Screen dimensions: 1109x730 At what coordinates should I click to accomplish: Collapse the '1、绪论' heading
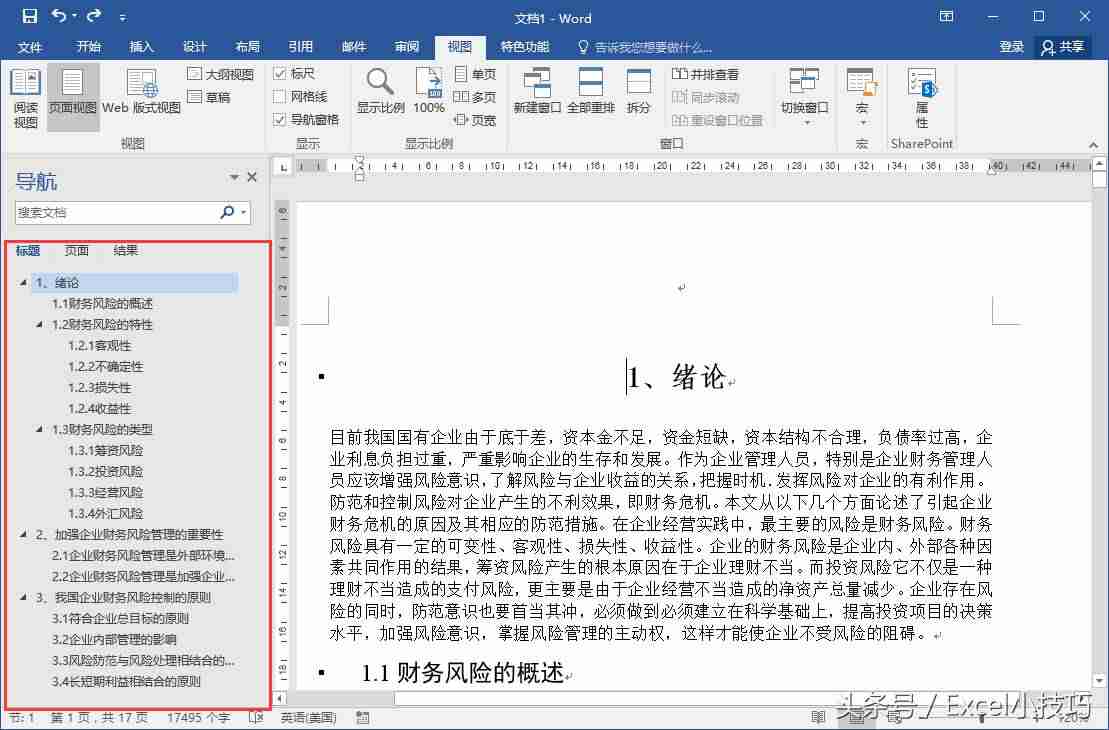click(23, 282)
